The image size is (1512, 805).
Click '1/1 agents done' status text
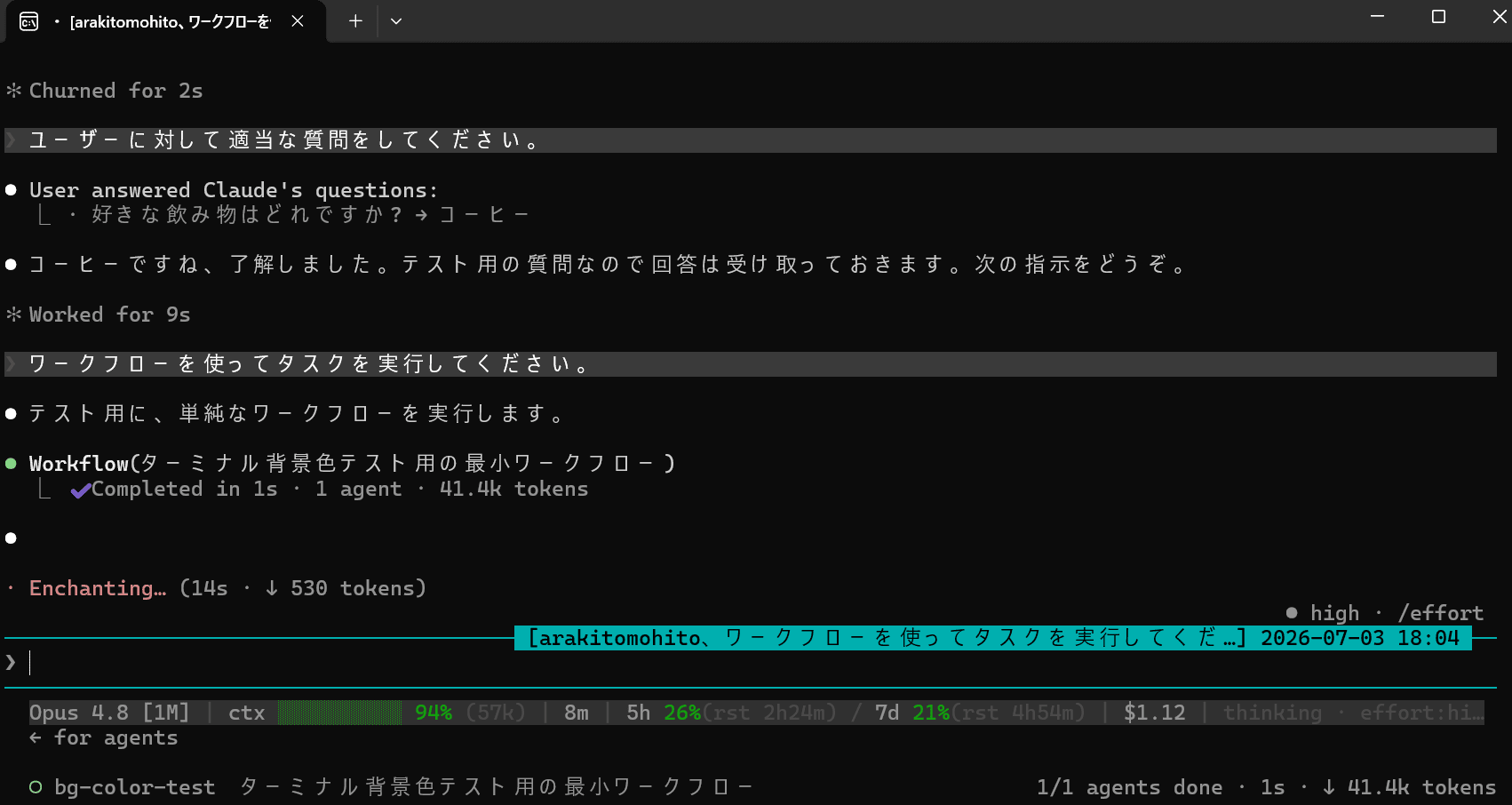[1129, 787]
